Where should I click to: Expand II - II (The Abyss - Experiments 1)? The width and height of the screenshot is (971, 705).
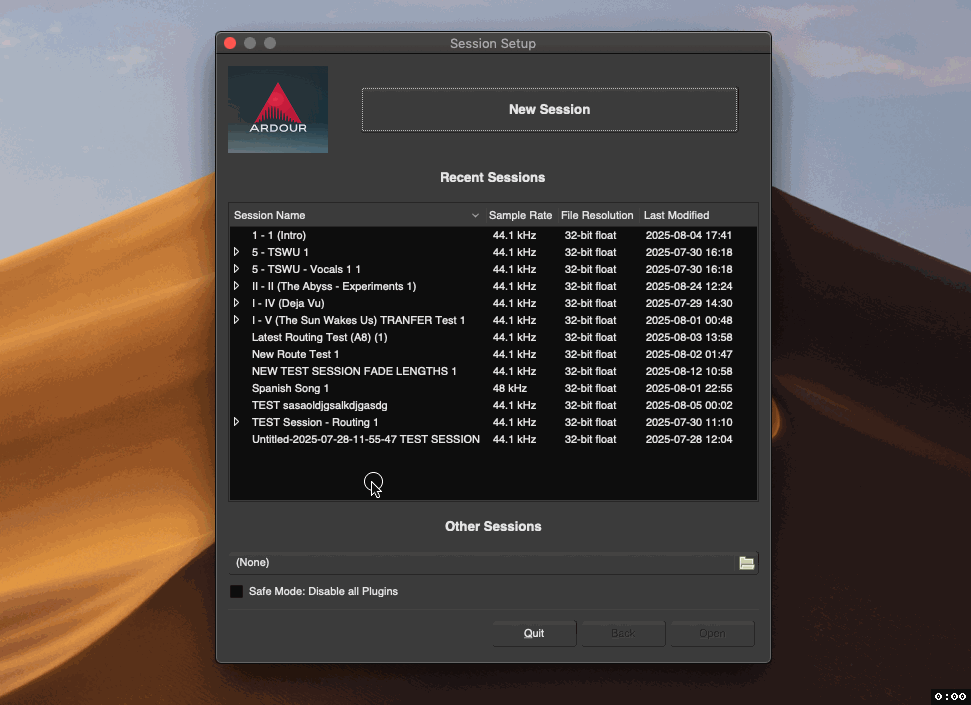coord(237,286)
